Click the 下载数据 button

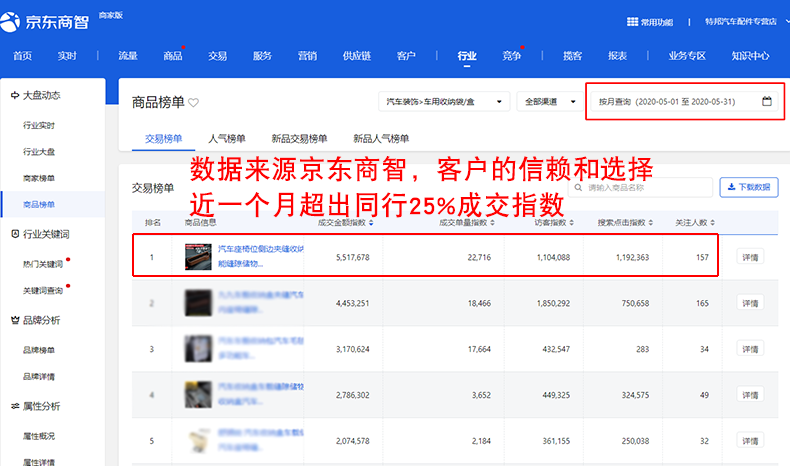click(749, 187)
